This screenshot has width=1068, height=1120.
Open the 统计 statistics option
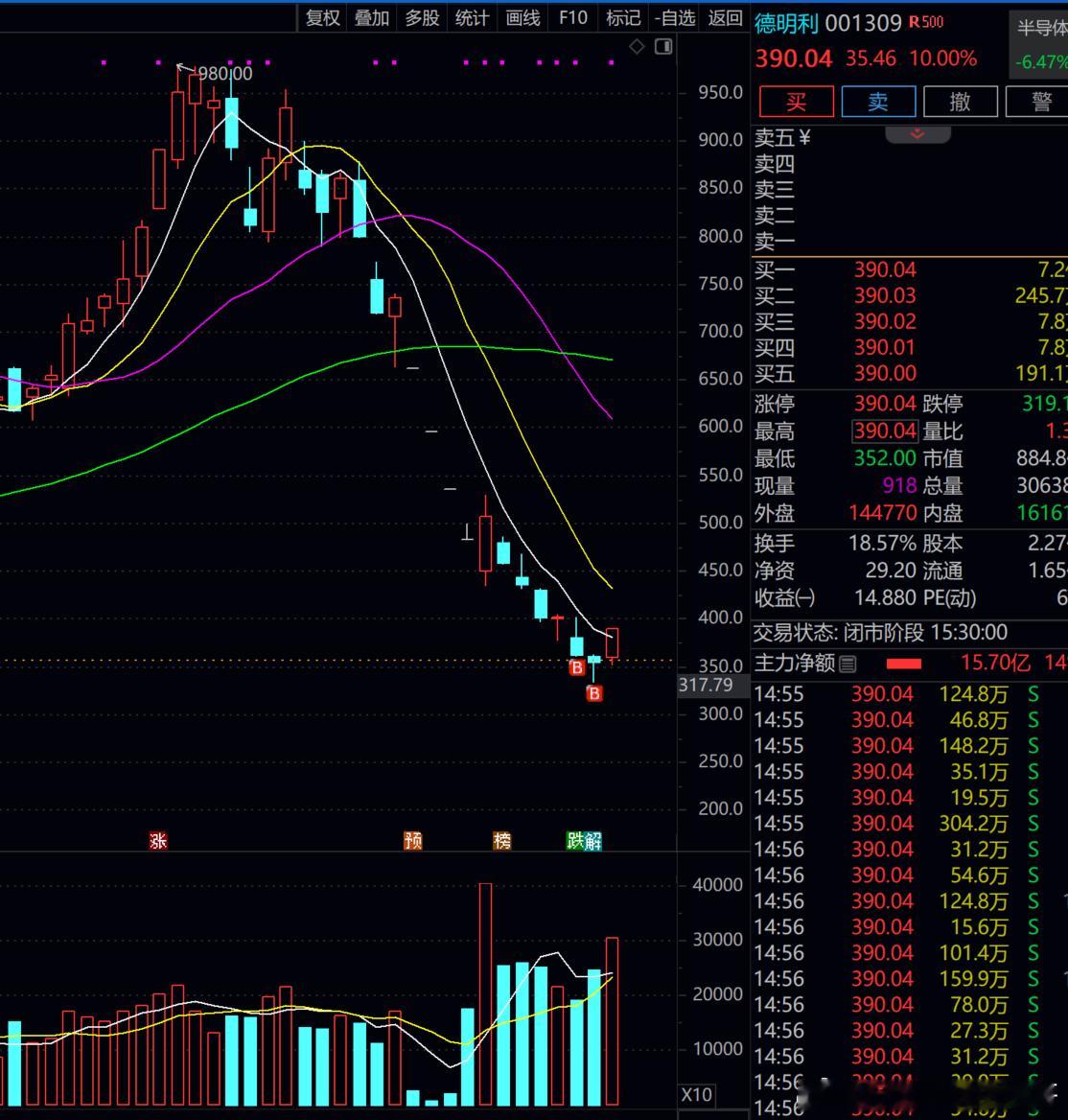(472, 18)
